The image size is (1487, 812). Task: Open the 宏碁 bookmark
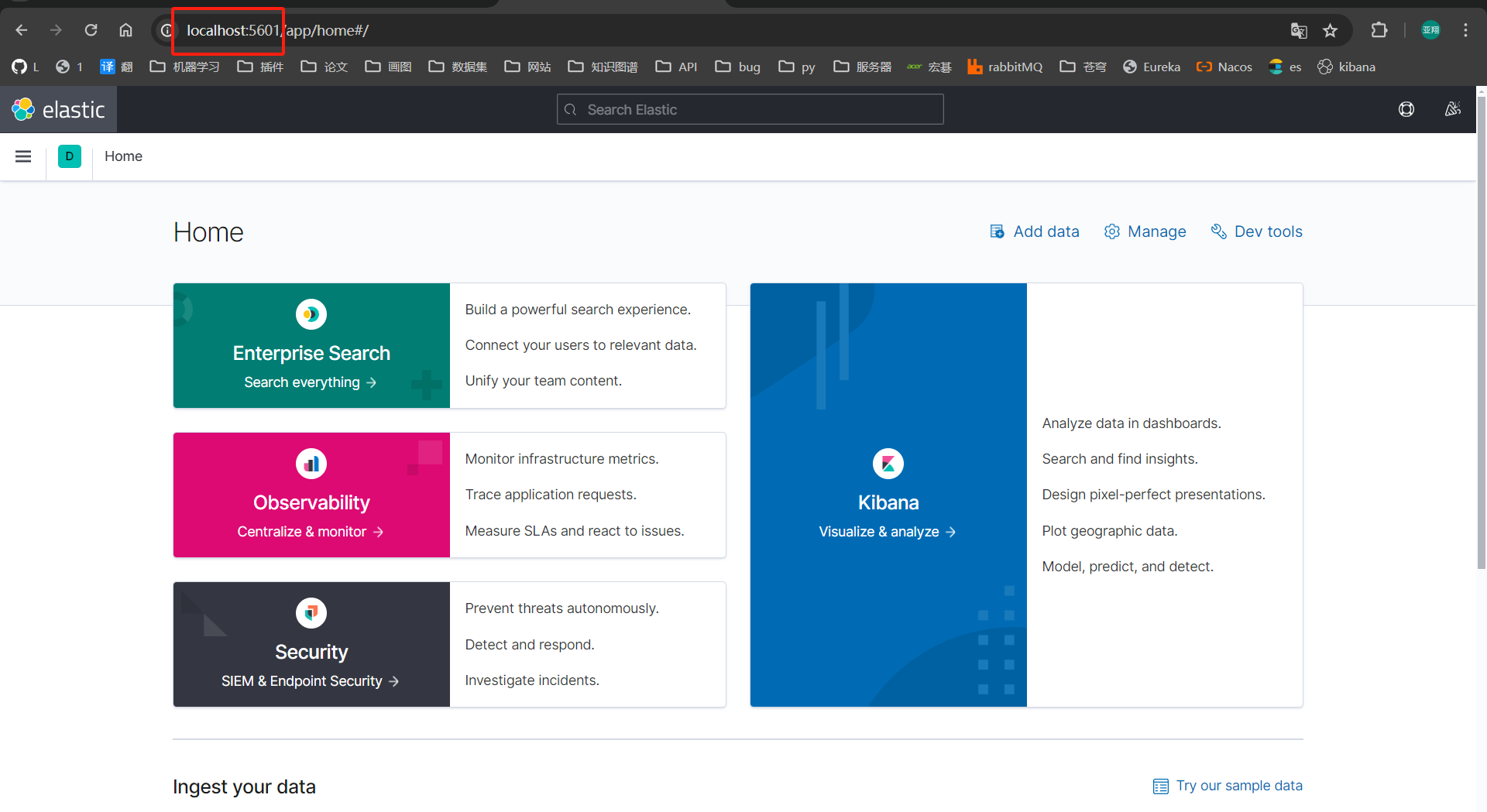click(929, 67)
